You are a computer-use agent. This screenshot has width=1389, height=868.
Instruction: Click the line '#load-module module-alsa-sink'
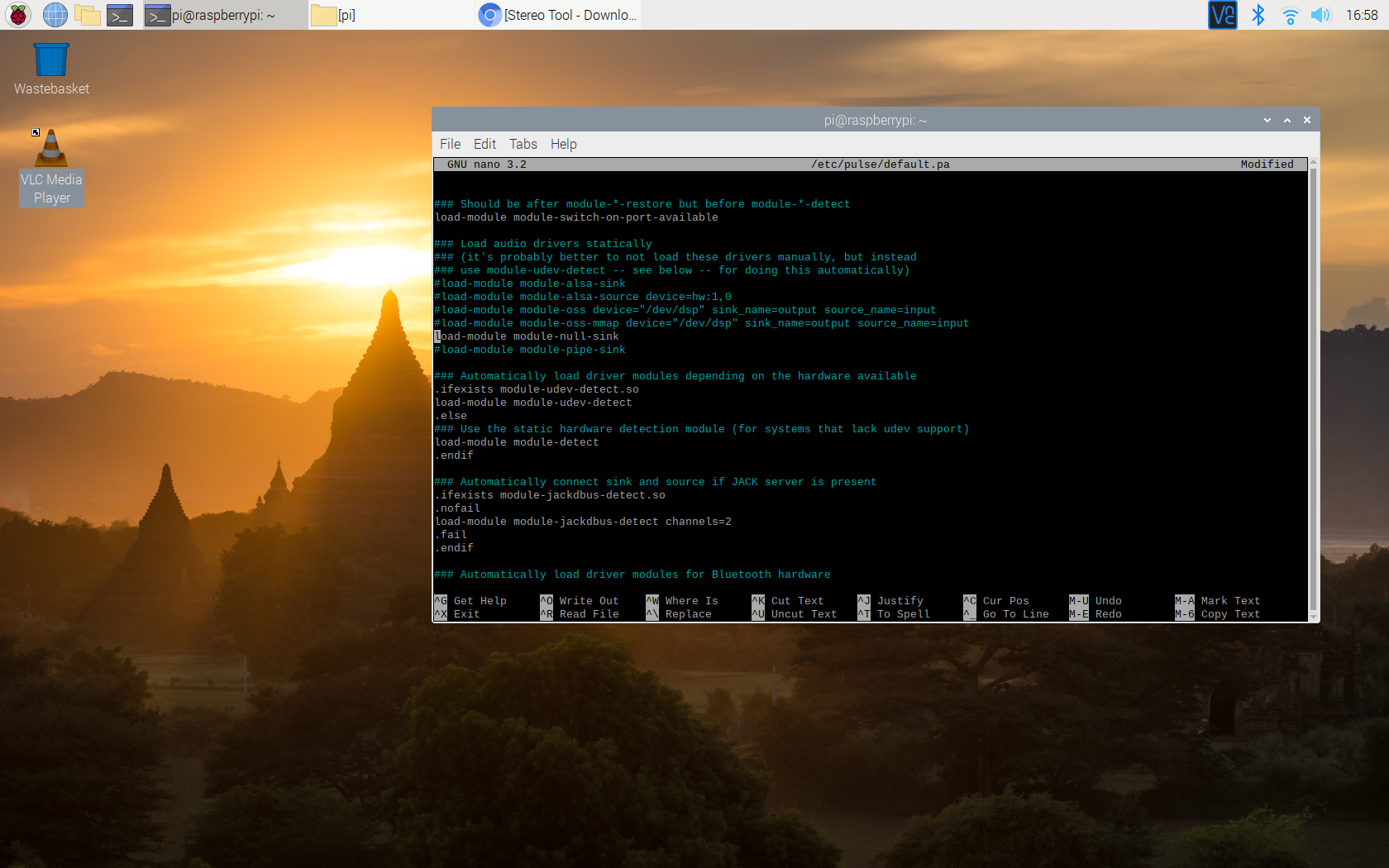pos(530,284)
